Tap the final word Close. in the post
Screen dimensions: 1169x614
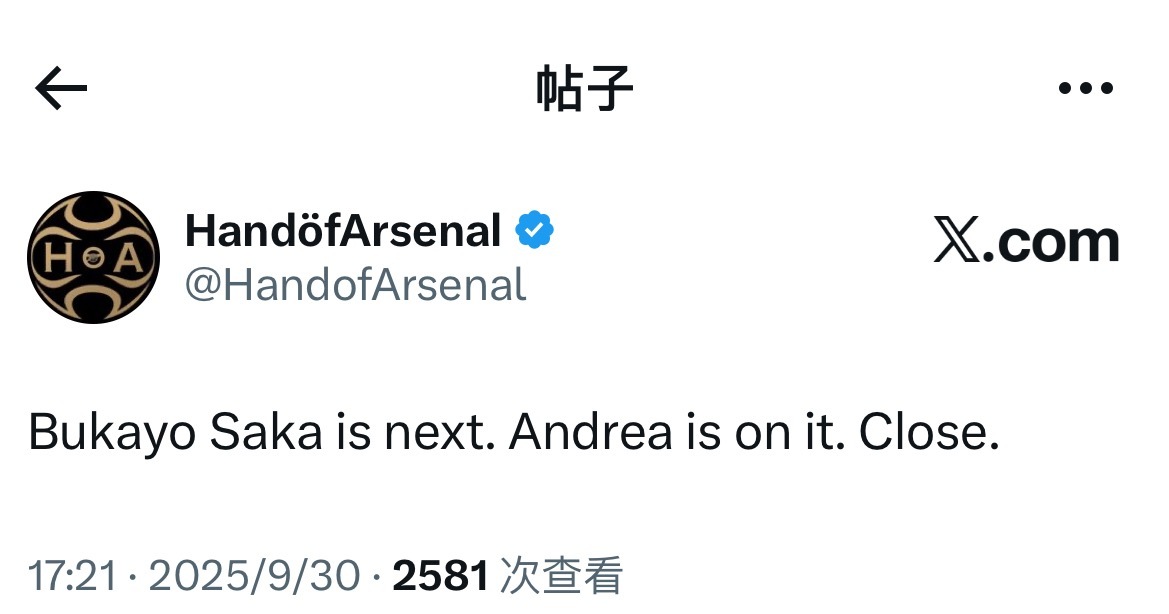[929, 431]
